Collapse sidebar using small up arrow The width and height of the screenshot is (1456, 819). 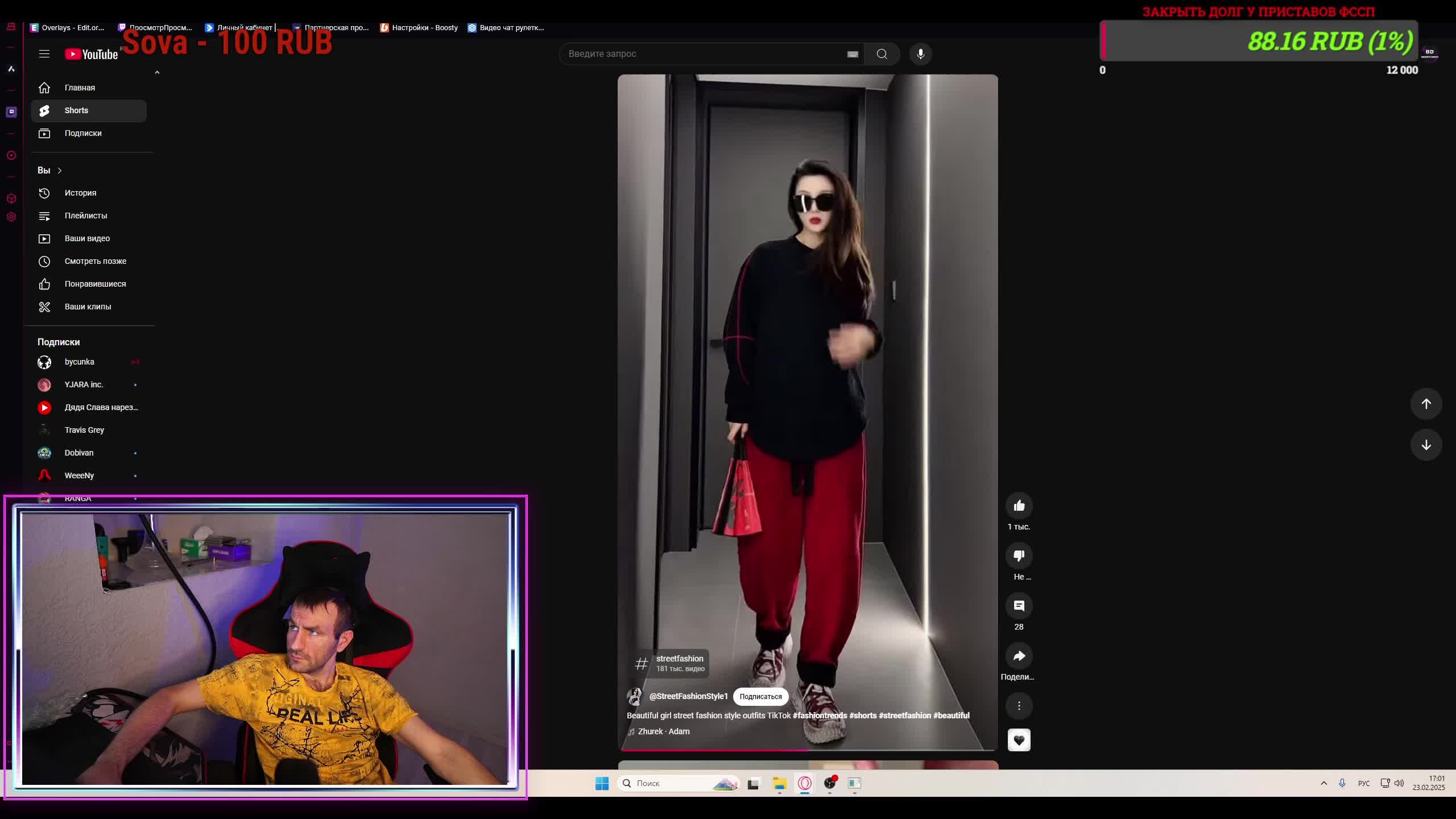[x=157, y=72]
